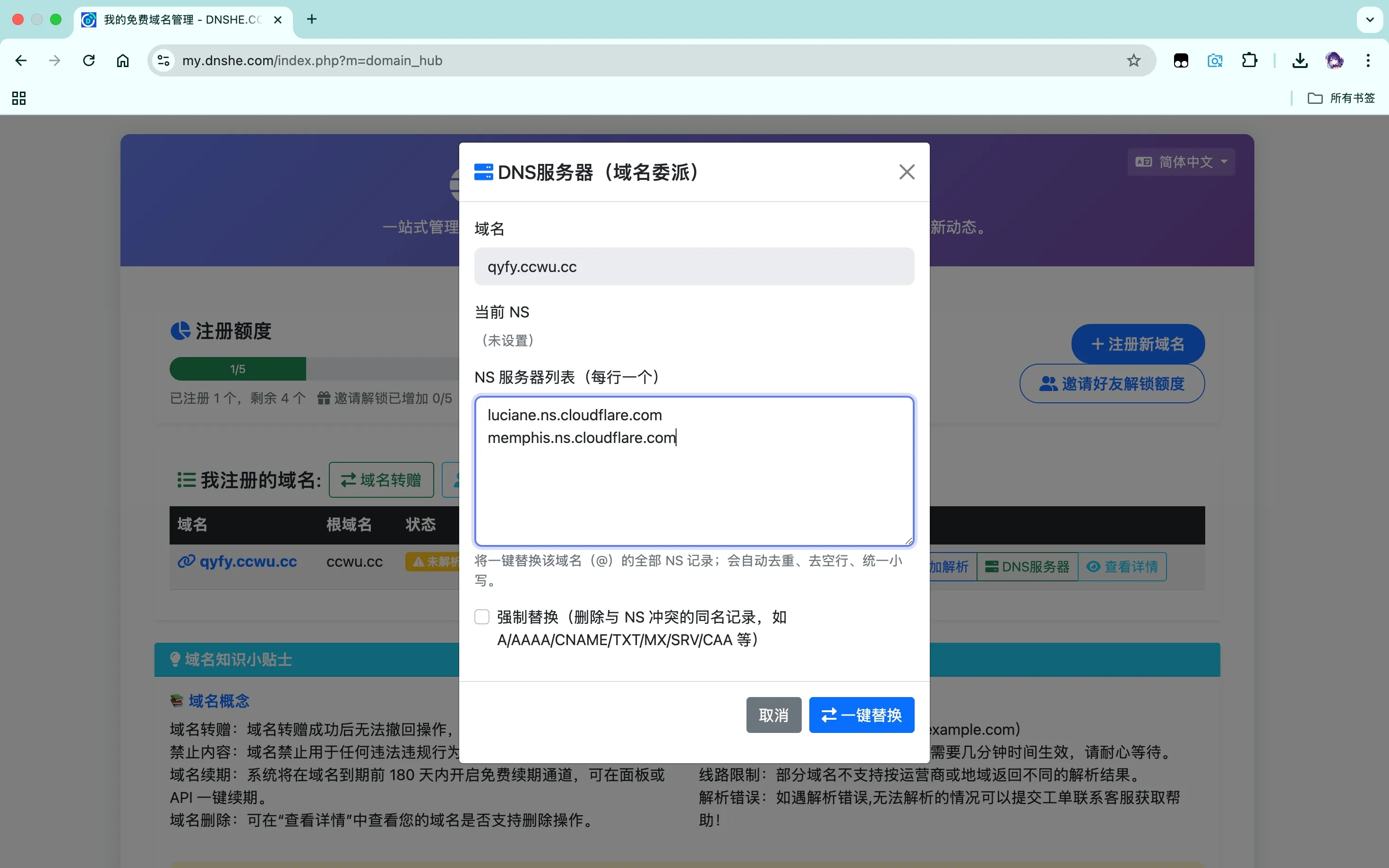Open the browser extensions puzzle icon
1389x868 pixels.
1249,60
